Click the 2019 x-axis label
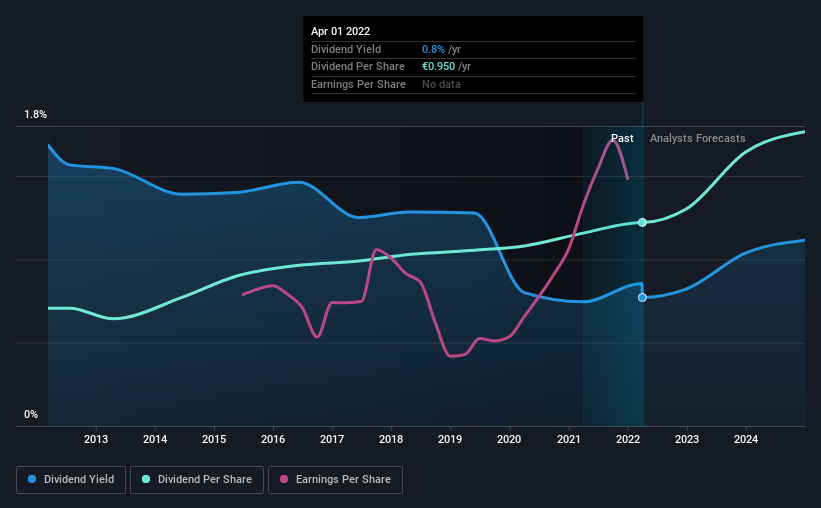Viewport: 821px width, 508px height. pos(450,439)
